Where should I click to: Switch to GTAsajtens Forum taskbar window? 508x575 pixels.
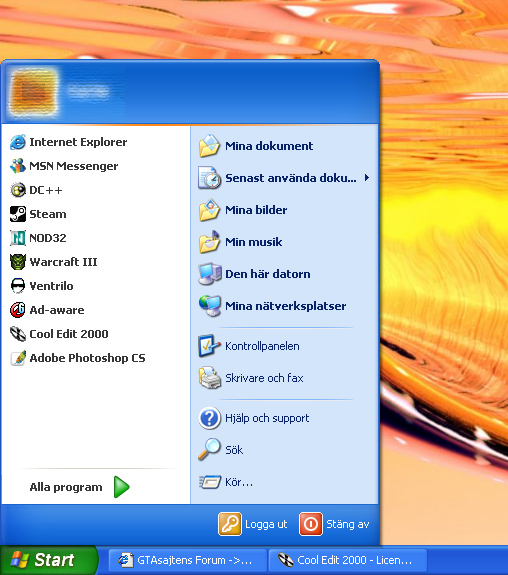pyautogui.click(x=188, y=560)
